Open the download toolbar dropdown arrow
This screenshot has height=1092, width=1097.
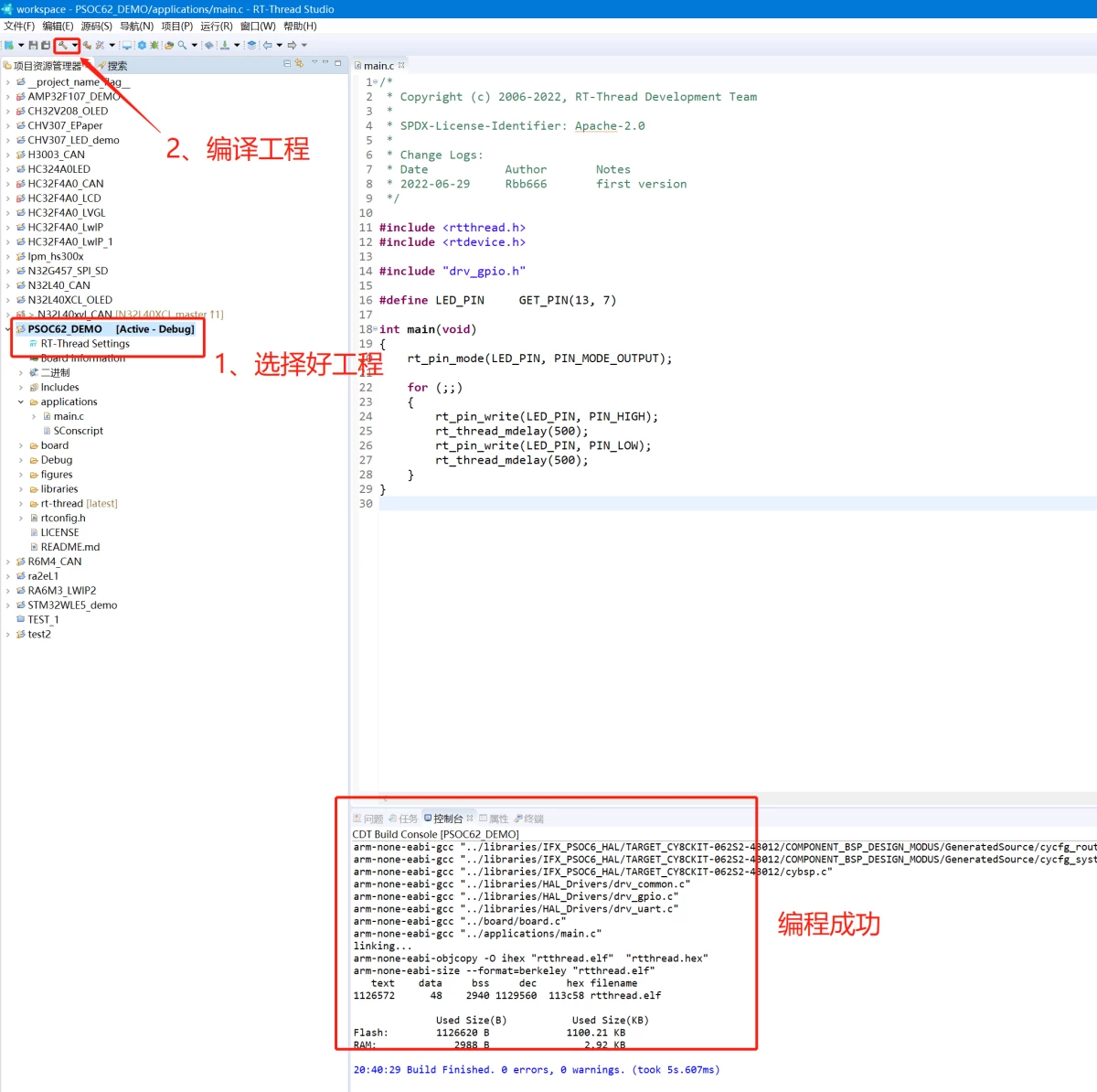point(237,45)
